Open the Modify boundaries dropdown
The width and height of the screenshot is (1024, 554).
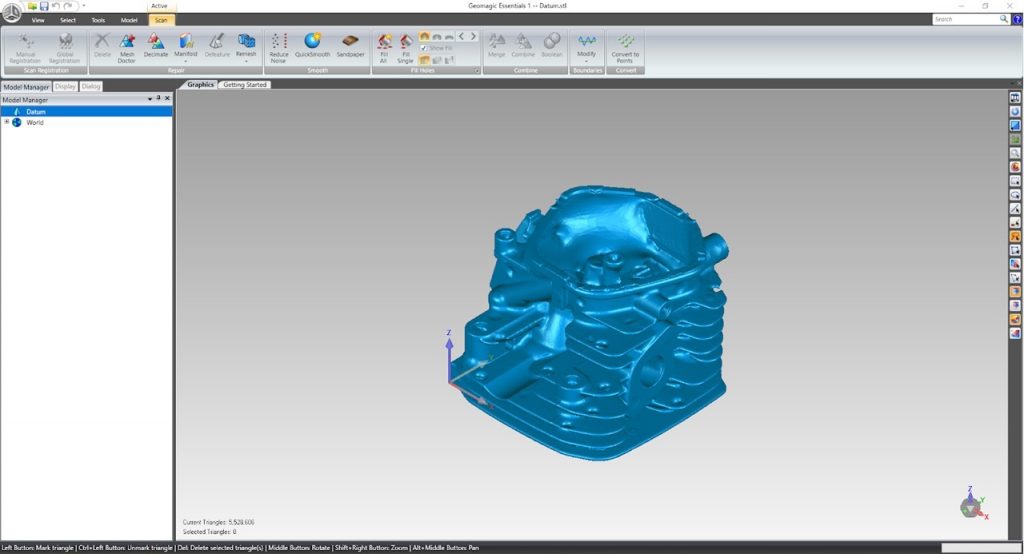(x=586, y=61)
